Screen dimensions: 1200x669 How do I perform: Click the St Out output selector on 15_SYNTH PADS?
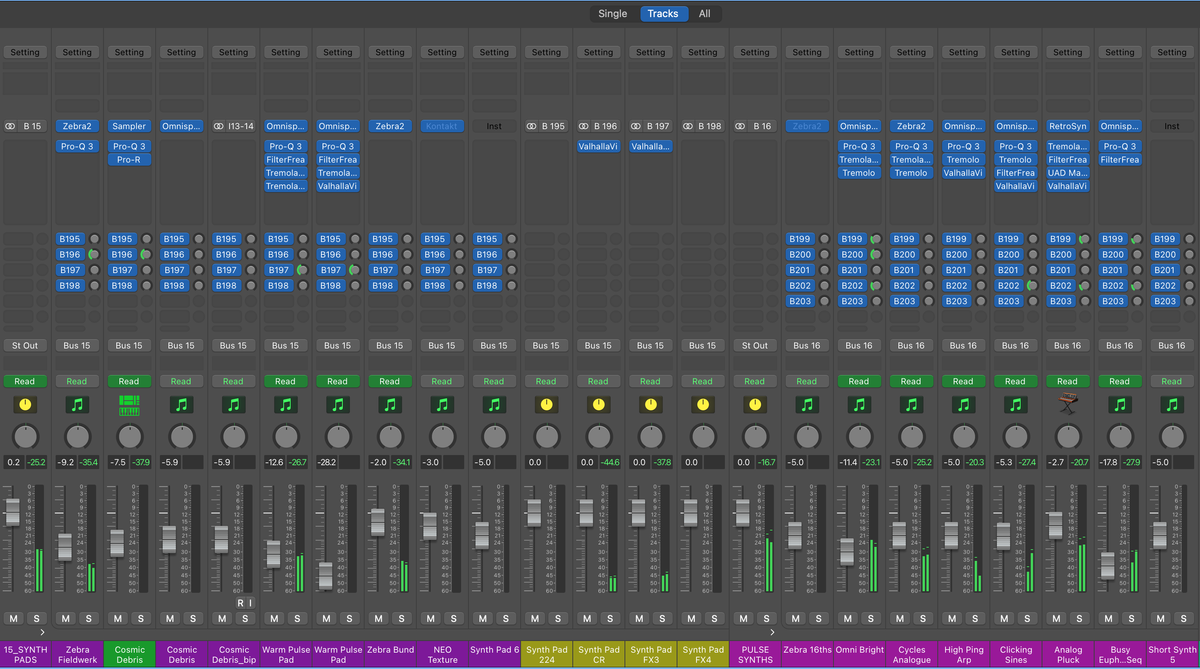pyautogui.click(x=25, y=345)
